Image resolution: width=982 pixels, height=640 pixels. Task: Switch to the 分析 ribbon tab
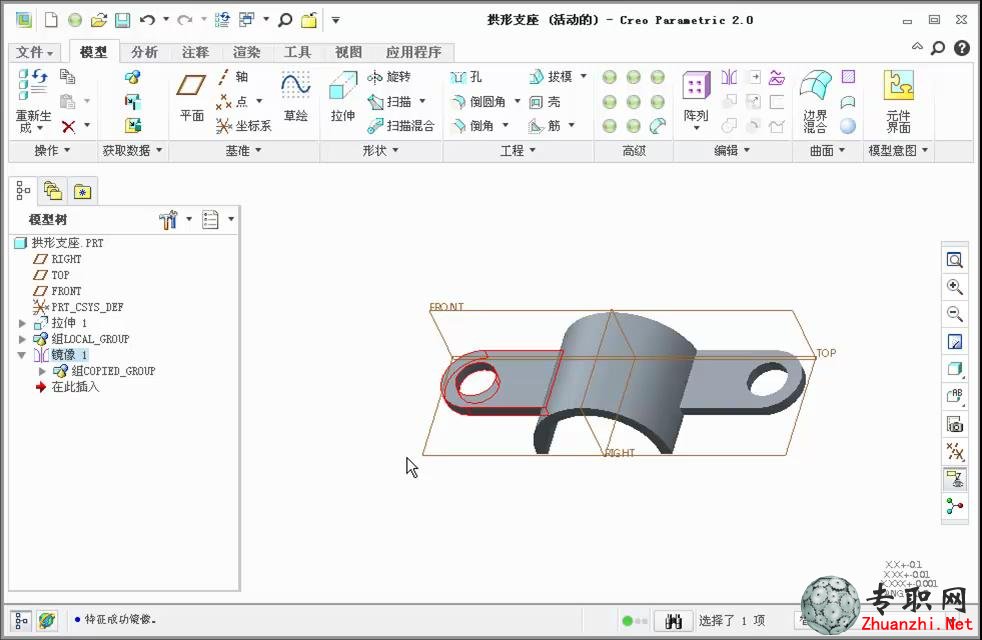145,52
